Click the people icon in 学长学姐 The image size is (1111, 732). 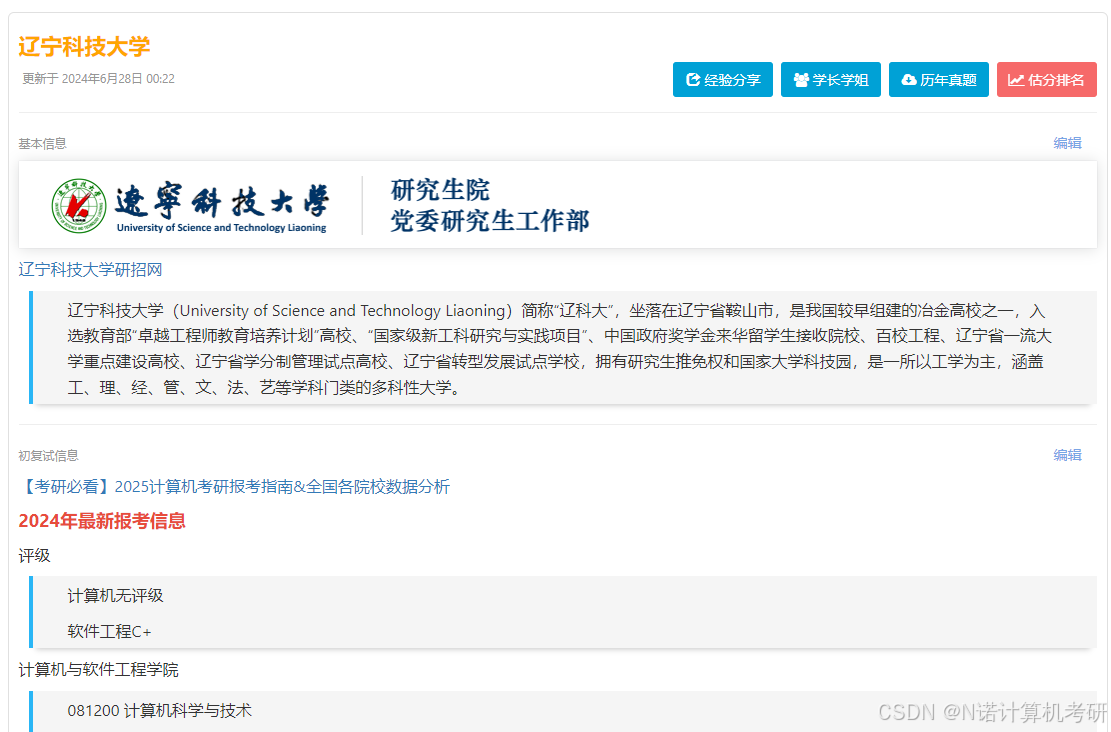coord(801,80)
